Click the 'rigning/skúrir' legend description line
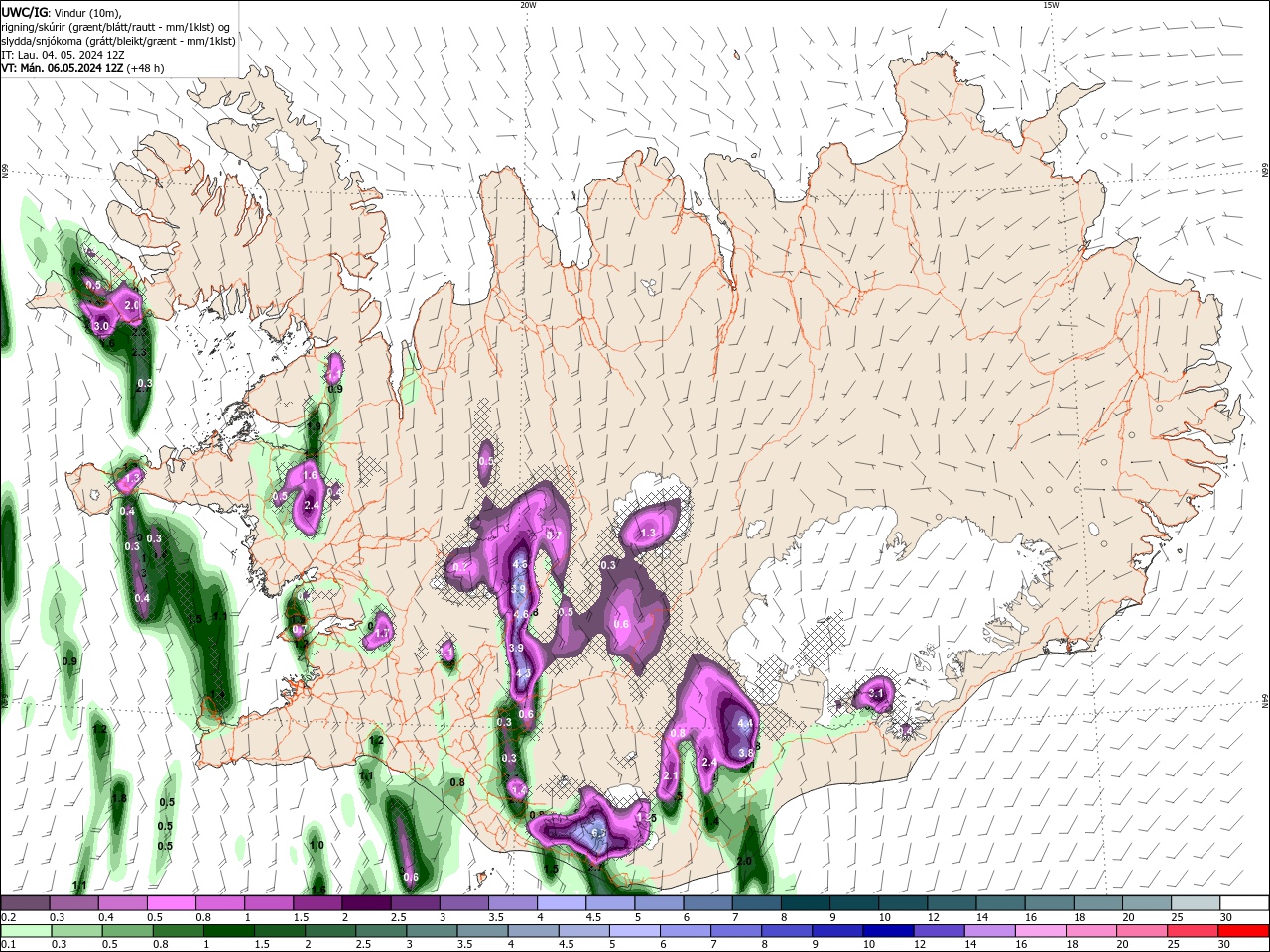Screen dimensions: 1270x952 [117, 27]
